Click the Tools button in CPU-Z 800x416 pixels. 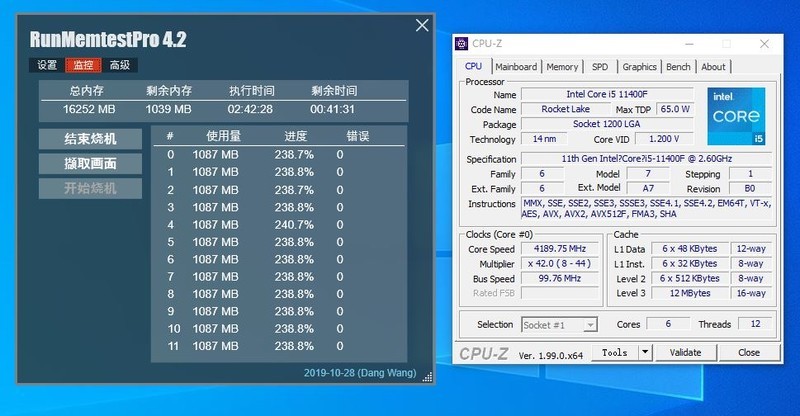615,353
